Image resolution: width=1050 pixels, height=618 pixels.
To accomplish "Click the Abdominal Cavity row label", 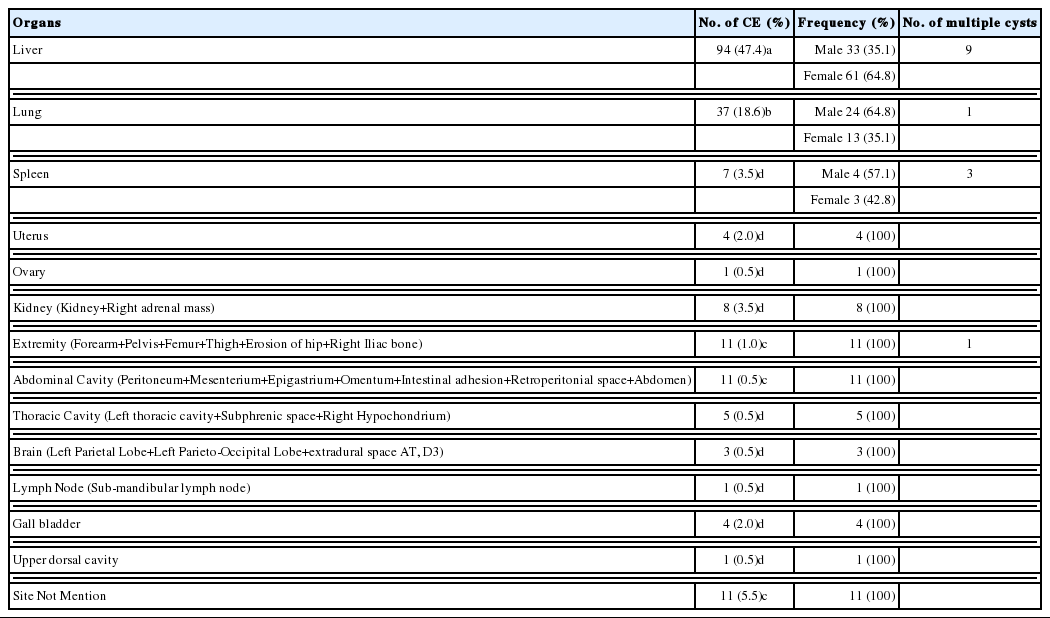I will point(351,380).
